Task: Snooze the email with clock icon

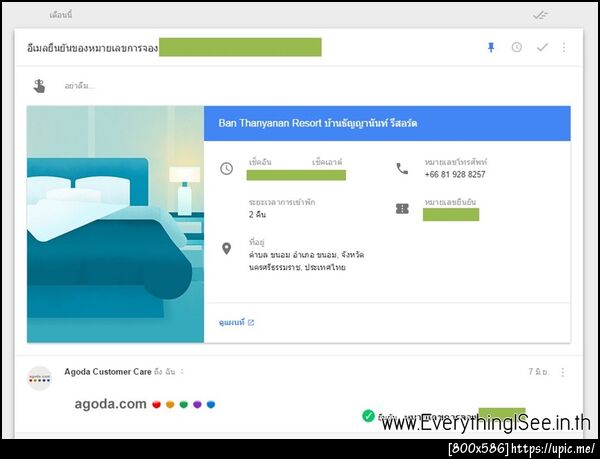Action: click(517, 47)
